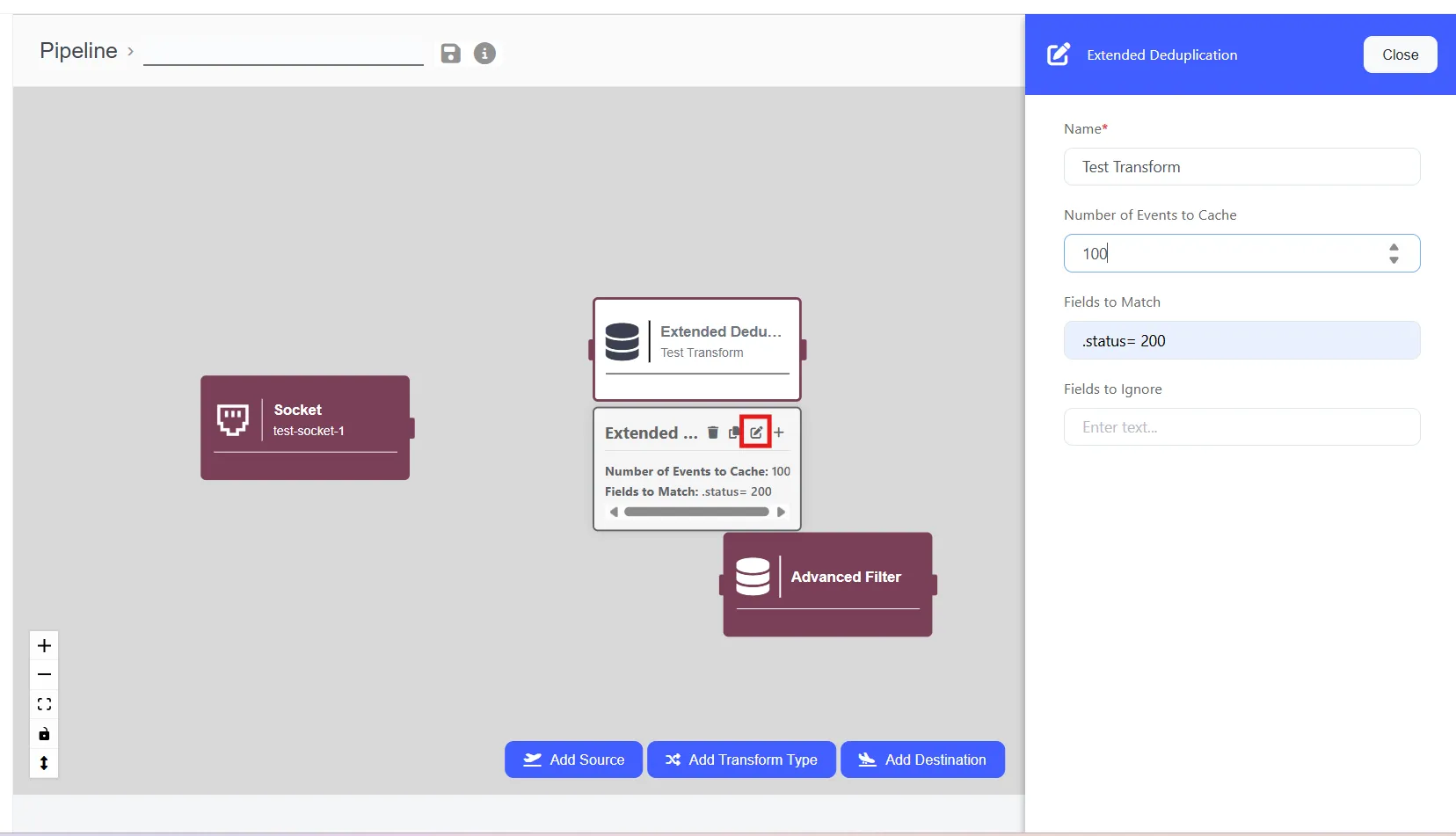This screenshot has height=836, width=1456.
Task: Select the Socket node ethernet icon
Action: 233,419
